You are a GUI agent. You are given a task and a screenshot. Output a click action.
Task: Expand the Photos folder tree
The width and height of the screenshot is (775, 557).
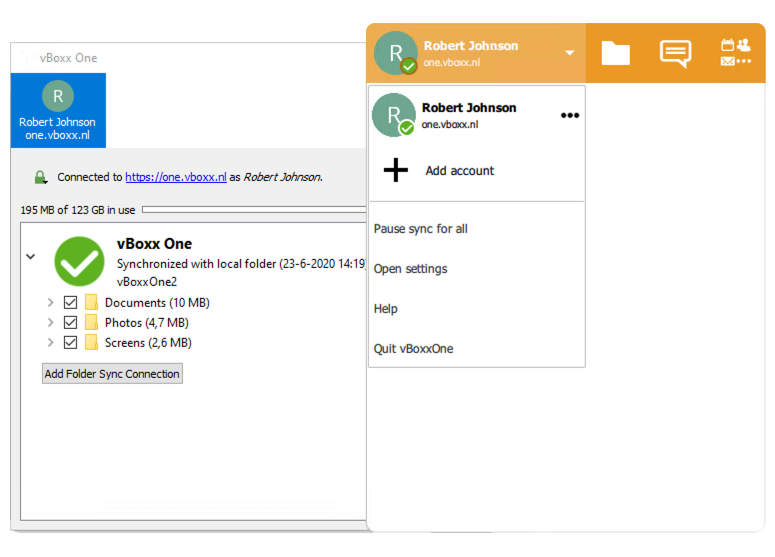click(x=50, y=322)
